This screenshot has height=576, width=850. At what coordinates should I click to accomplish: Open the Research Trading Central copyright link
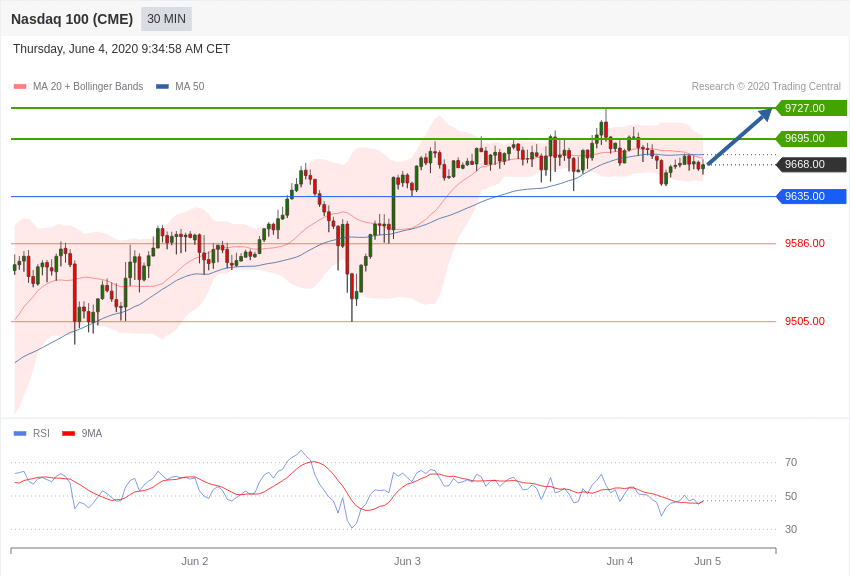[766, 87]
